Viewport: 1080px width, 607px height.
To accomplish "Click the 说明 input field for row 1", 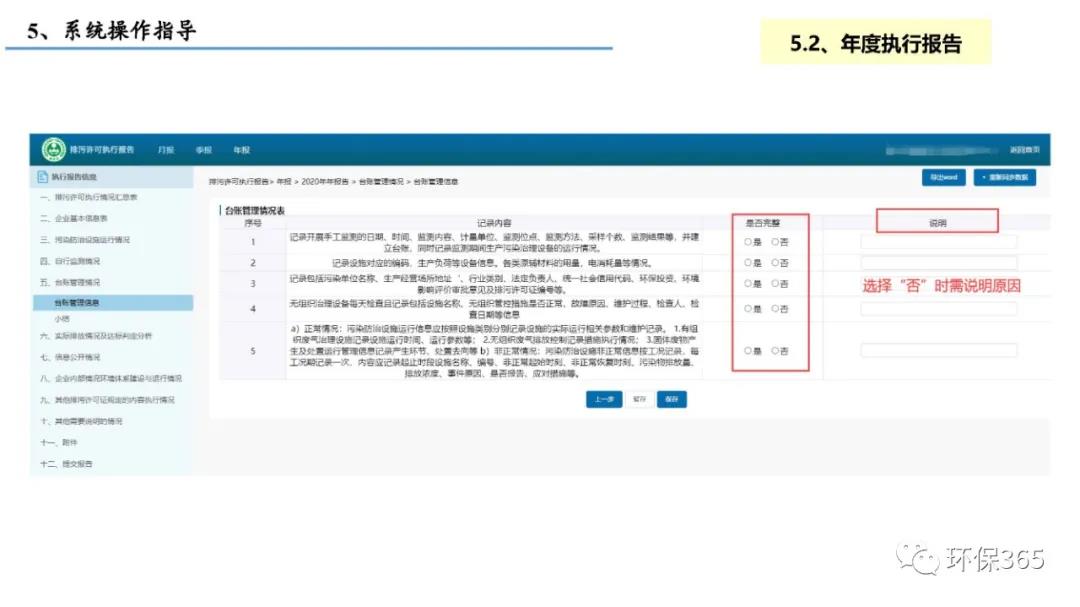I will [x=938, y=242].
